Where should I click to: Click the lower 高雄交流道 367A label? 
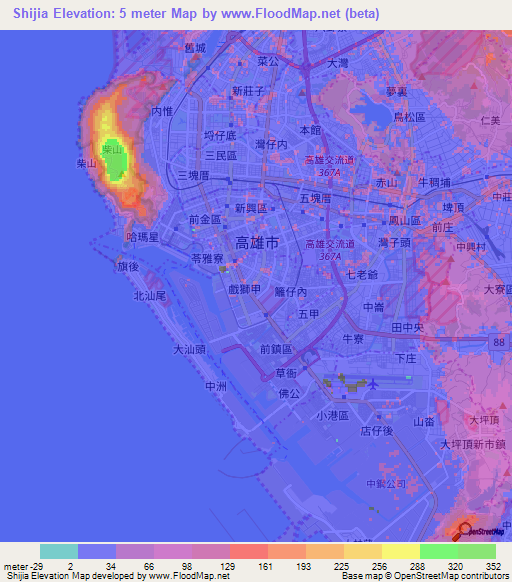[330, 250]
